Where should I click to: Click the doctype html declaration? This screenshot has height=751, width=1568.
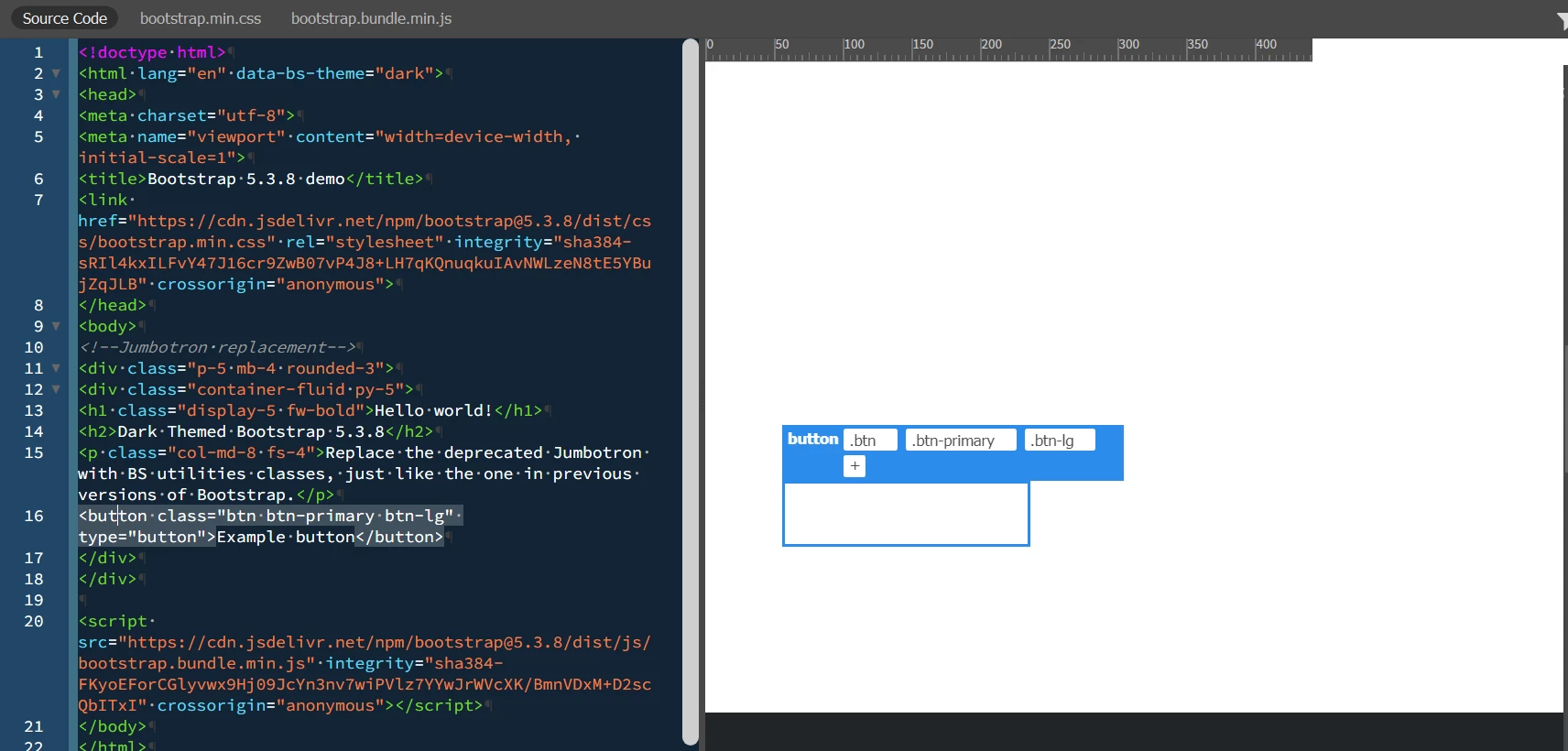coord(152,52)
